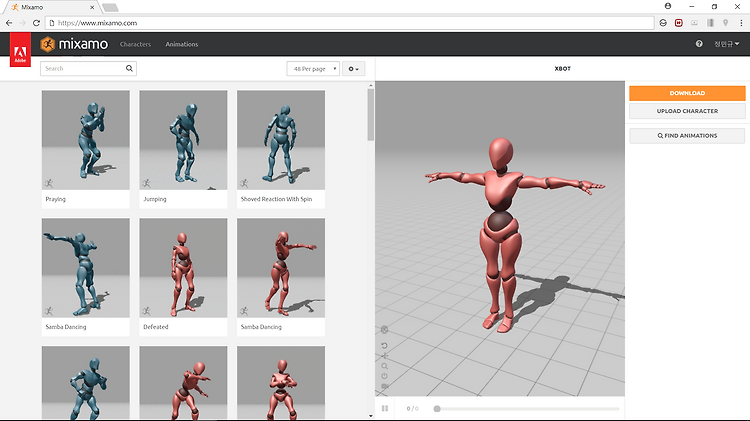Select the Shoved Reaction With Spin thumbnail
Viewport: 750px width, 421px height.
[x=281, y=140]
